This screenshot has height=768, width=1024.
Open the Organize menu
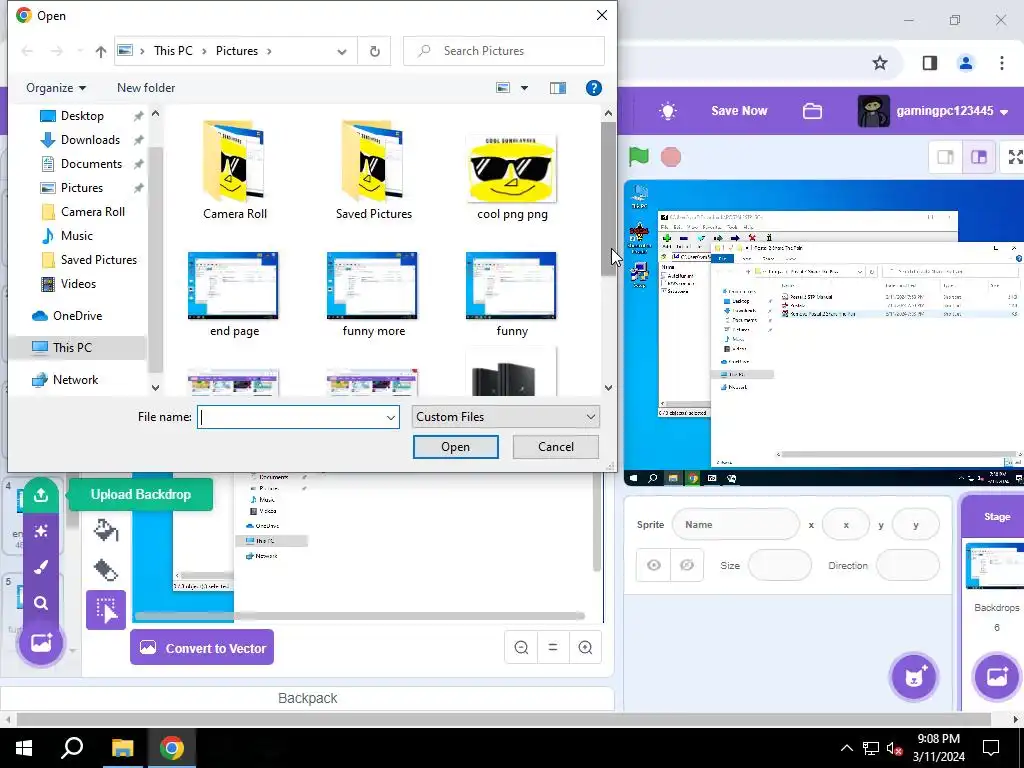pyautogui.click(x=56, y=88)
